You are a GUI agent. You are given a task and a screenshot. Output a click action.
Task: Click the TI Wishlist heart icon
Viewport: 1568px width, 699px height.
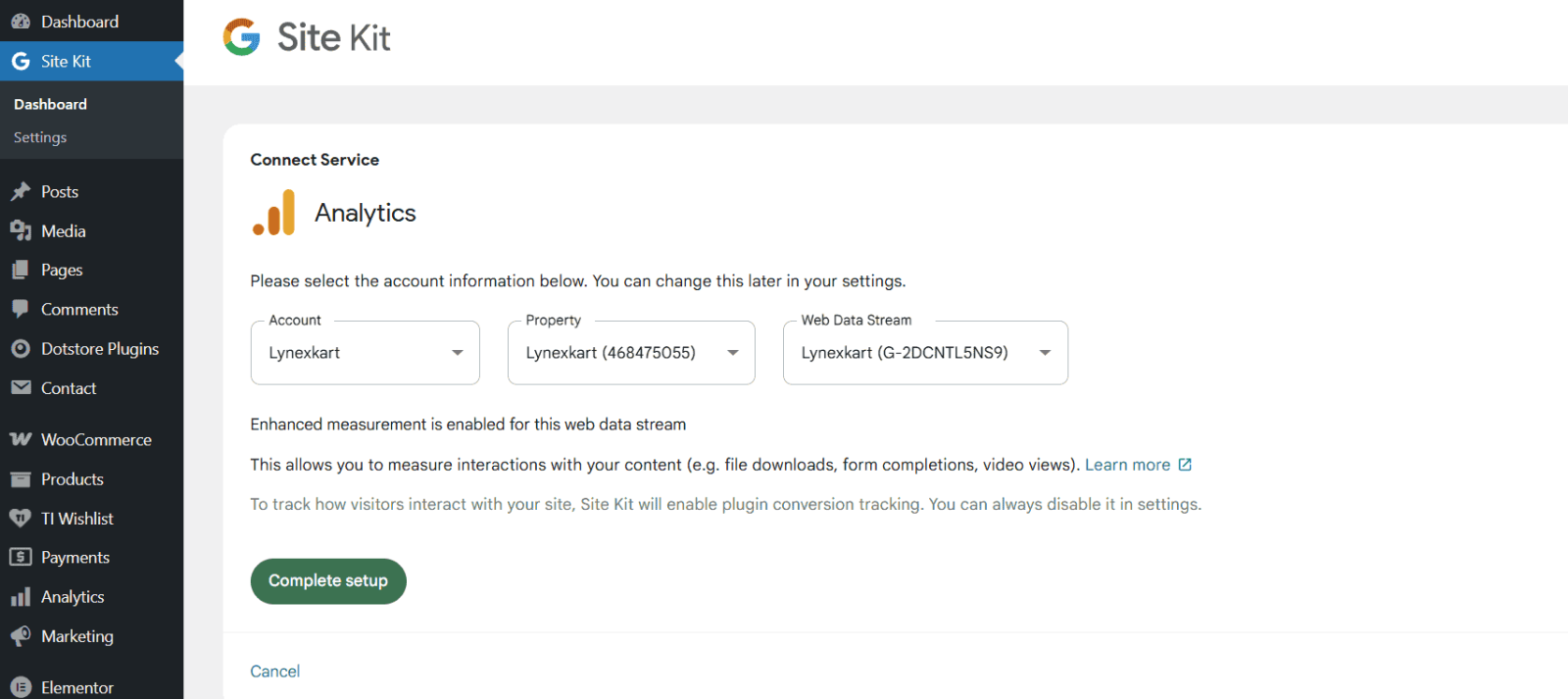(21, 518)
